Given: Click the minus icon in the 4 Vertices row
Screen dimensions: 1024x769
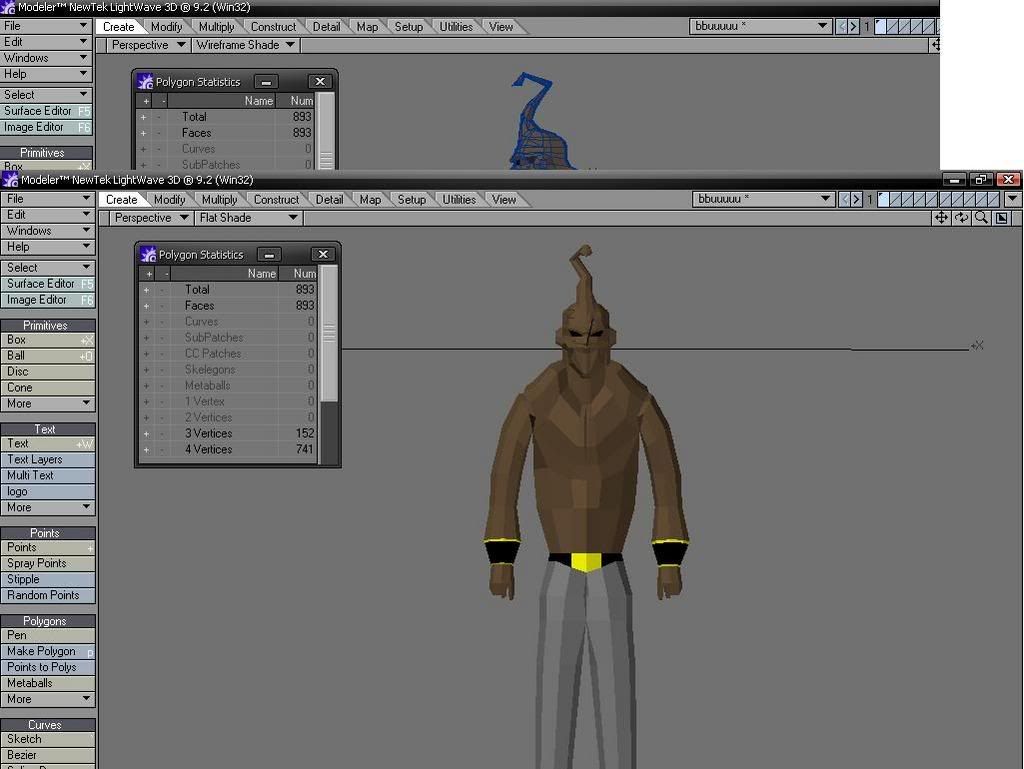Looking at the screenshot, I should pyautogui.click(x=163, y=450).
